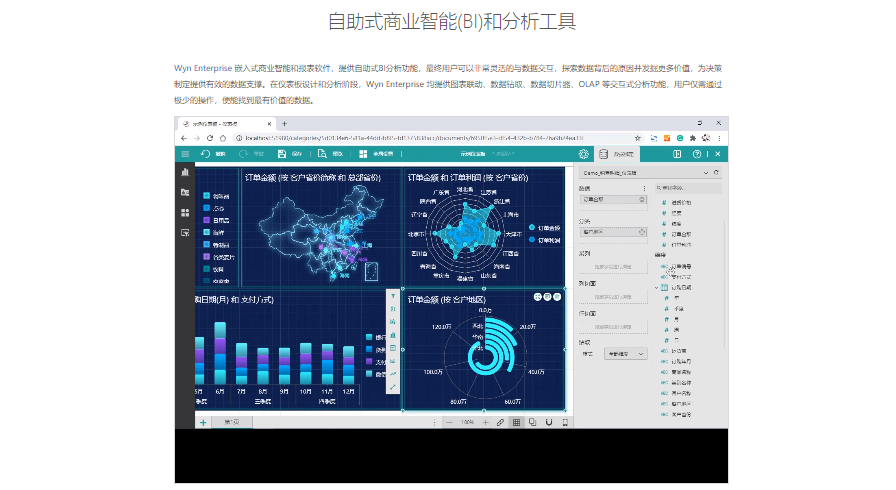Viewport: 896px width, 490px height.
Task: Click the filter funnel icon in the floating chart toolbar
Action: tap(393, 296)
